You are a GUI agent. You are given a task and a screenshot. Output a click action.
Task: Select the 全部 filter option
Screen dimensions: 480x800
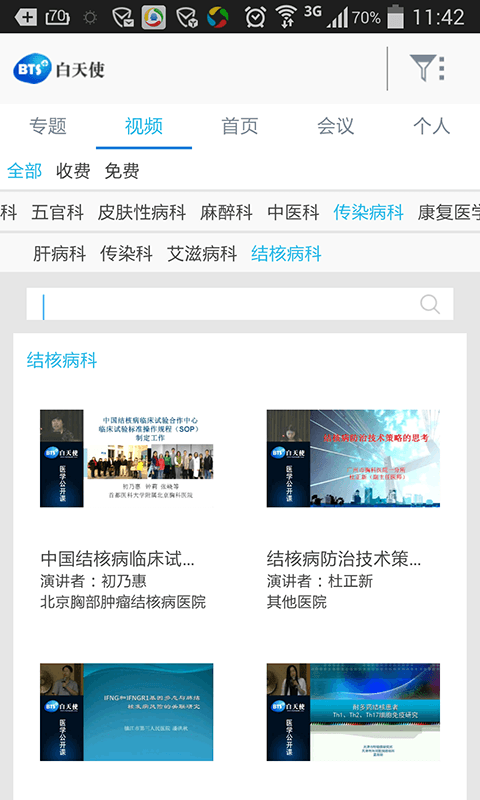24,171
